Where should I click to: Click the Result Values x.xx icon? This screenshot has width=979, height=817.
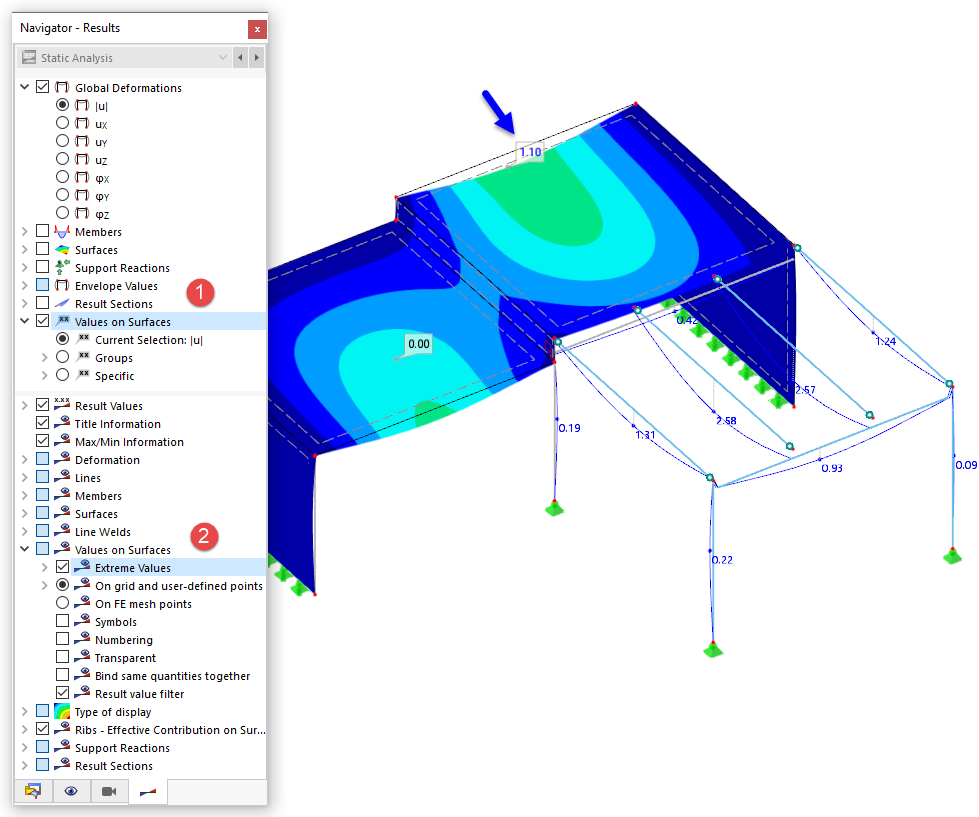click(x=62, y=404)
